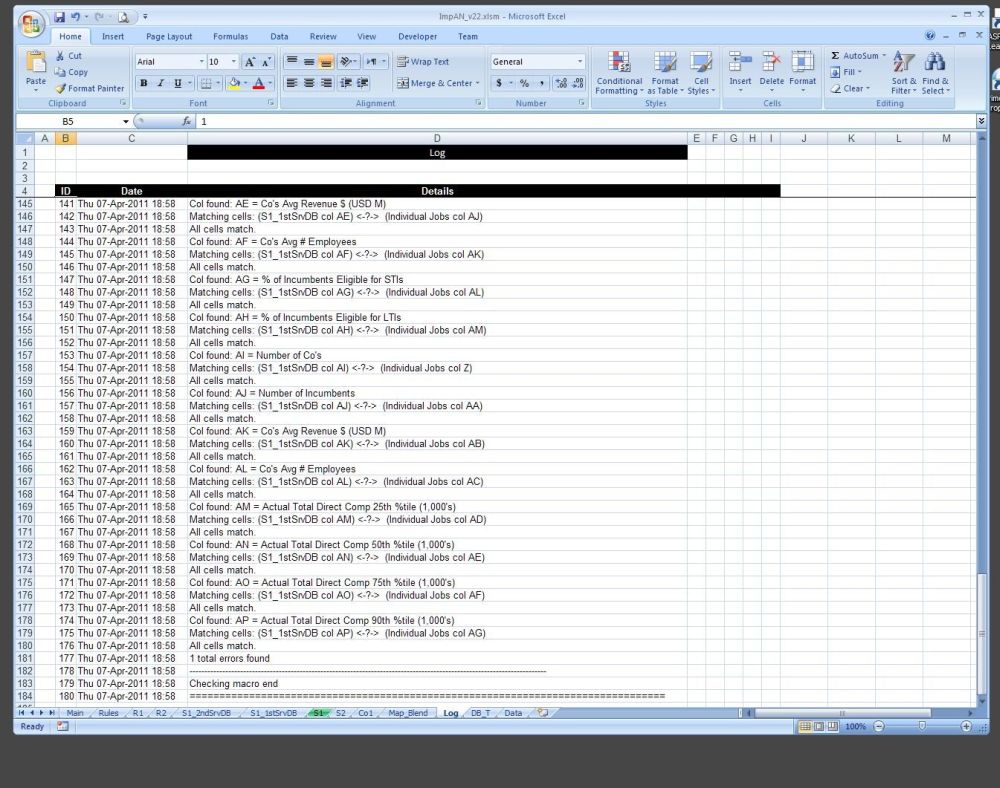Click the Increase Font Size icon
This screenshot has width=1000, height=788.
[x=251, y=62]
